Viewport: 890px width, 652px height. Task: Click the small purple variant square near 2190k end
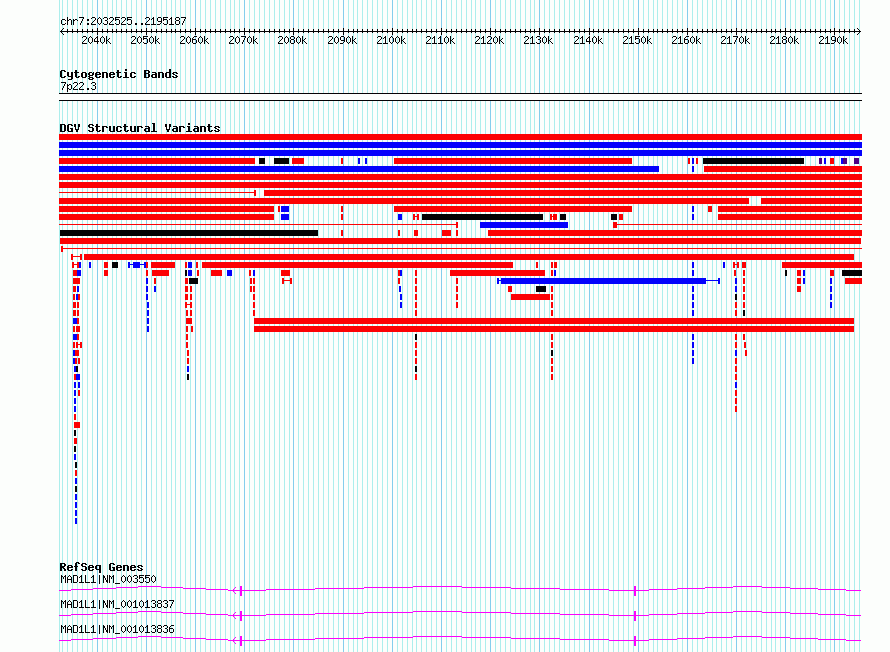click(857, 161)
